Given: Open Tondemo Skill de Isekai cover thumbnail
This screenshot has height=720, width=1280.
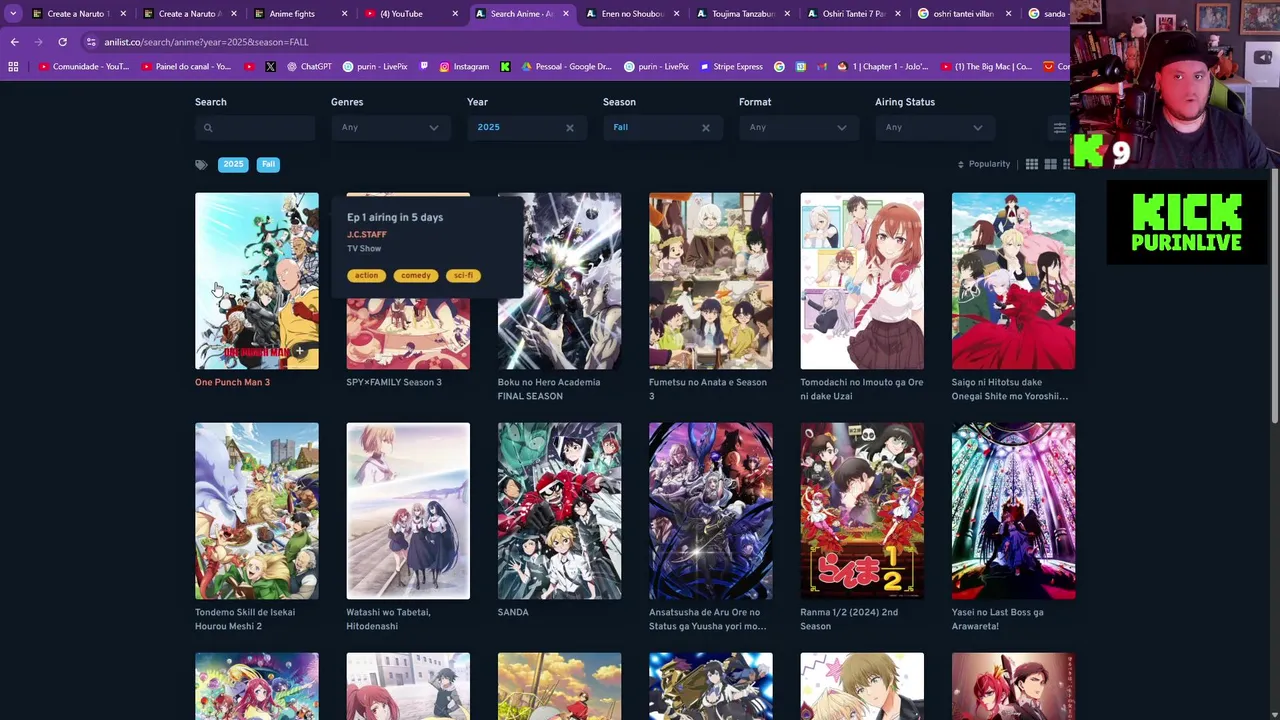Looking at the screenshot, I should [x=257, y=511].
